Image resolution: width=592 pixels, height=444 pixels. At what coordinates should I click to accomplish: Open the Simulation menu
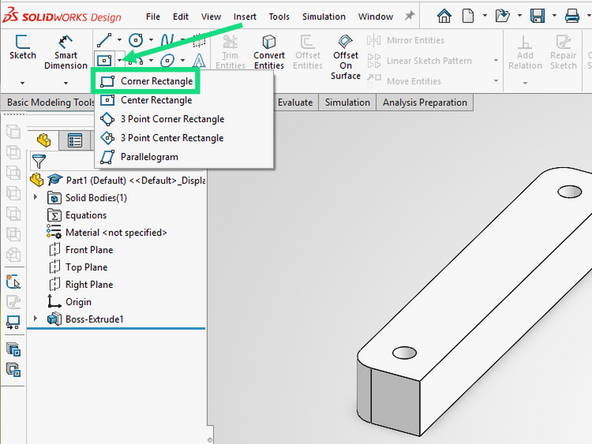[x=324, y=17]
